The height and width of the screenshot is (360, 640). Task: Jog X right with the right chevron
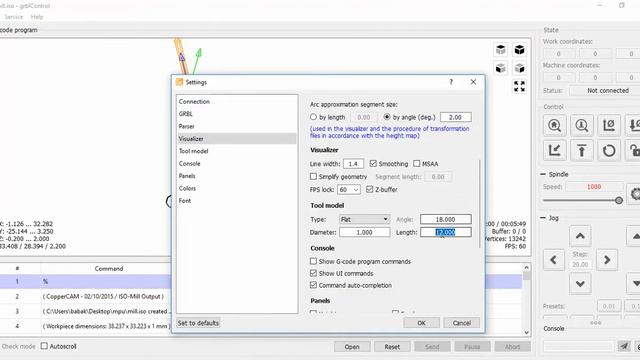coord(607,260)
